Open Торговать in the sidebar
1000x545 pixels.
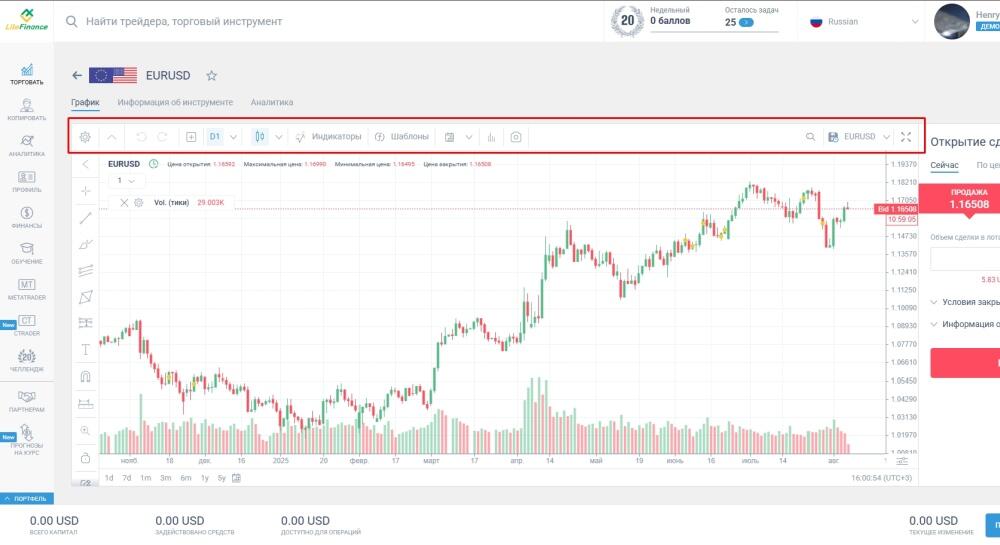click(27, 74)
